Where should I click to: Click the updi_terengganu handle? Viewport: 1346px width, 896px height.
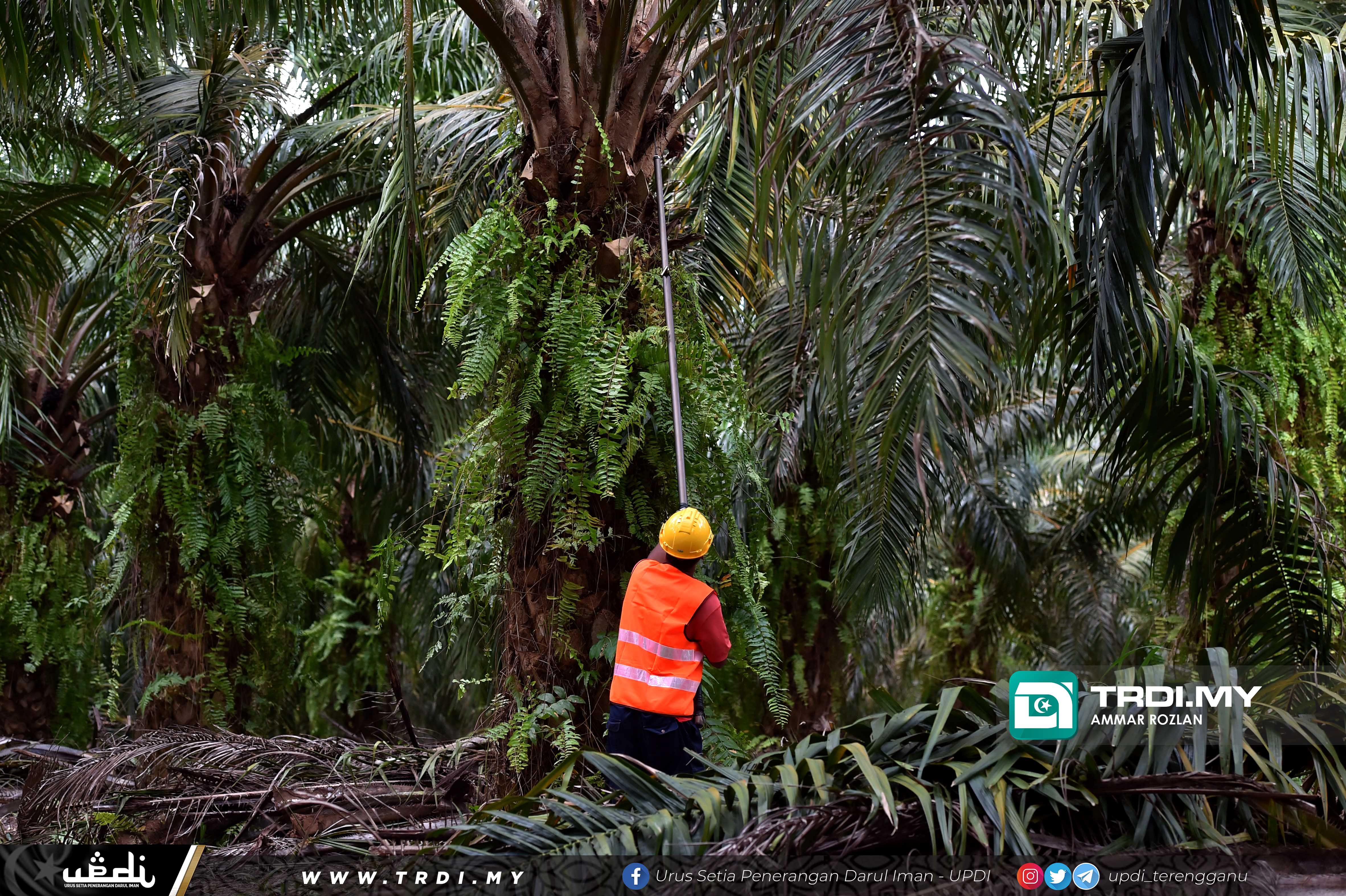(1177, 876)
